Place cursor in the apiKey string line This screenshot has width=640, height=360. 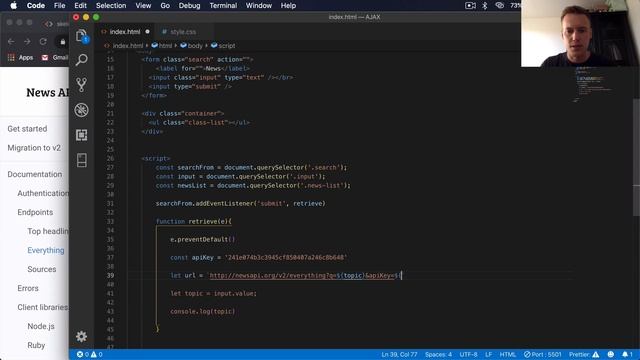pyautogui.click(x=258, y=258)
